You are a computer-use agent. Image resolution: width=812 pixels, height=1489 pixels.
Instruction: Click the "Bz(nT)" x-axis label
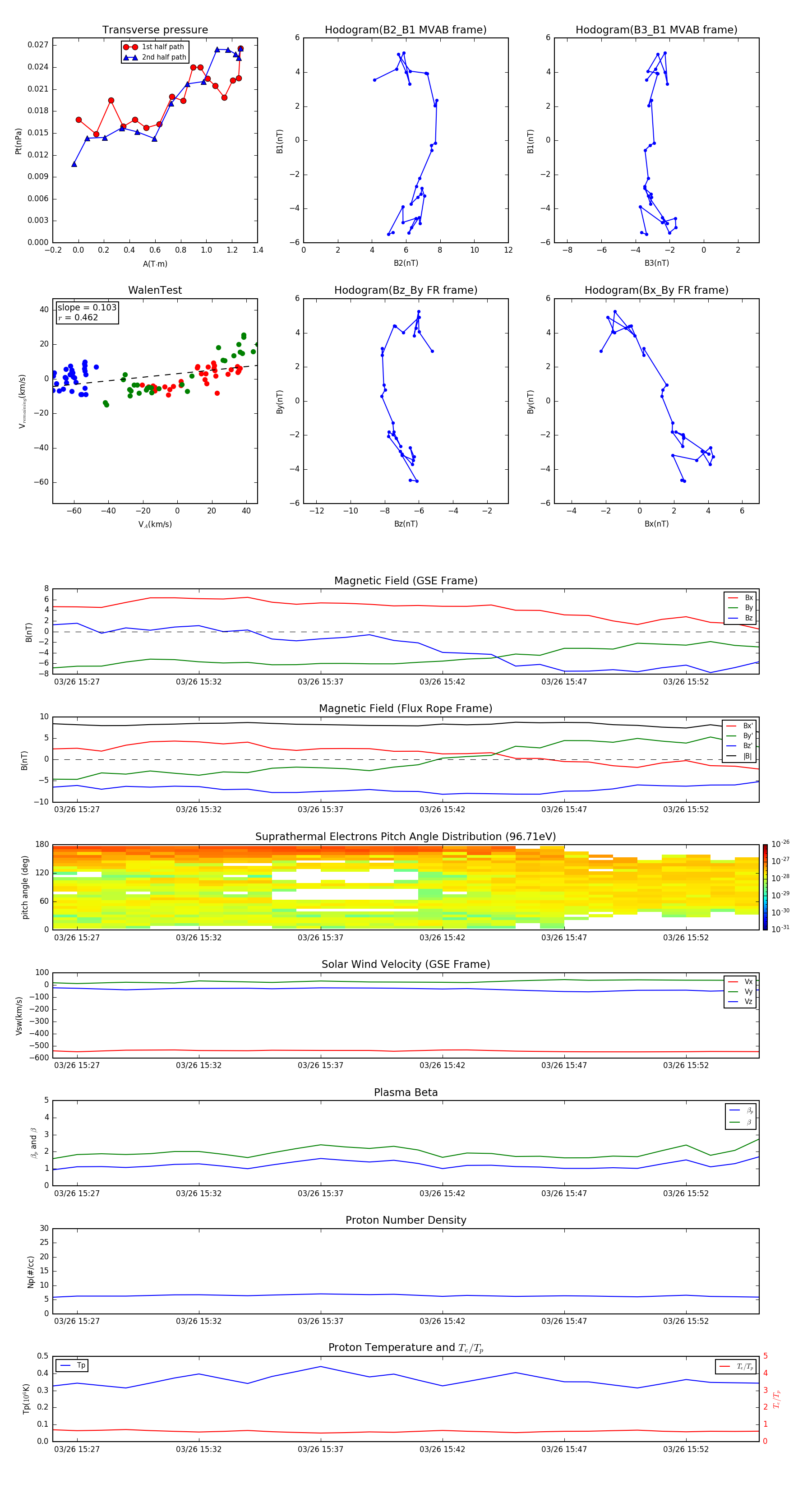click(406, 524)
